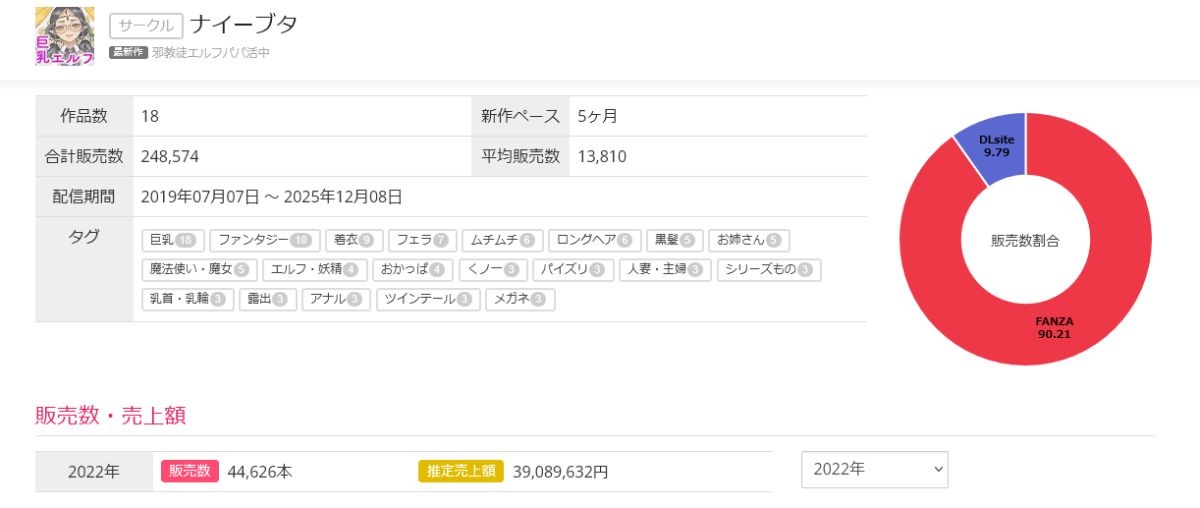The width and height of the screenshot is (1200, 508).
Task: Select the 着衣 tag
Action: click(354, 240)
